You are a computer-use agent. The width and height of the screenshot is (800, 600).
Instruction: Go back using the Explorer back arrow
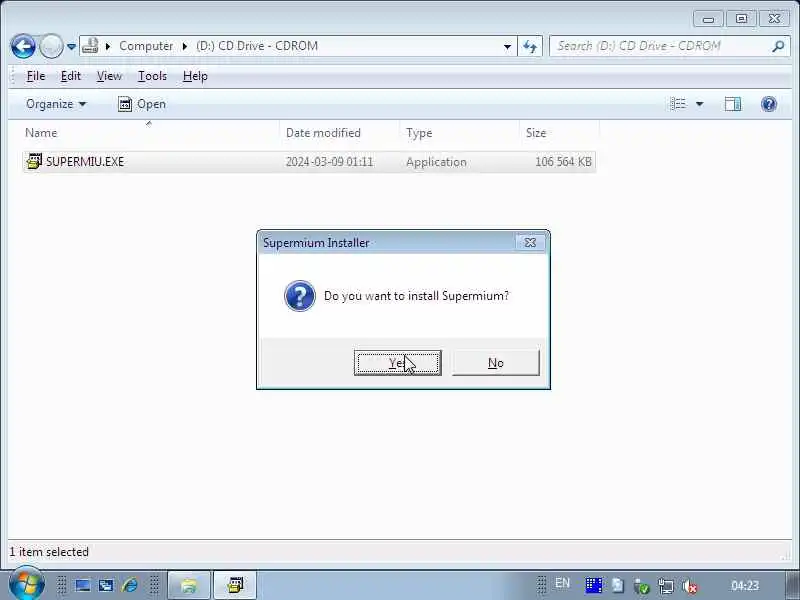click(x=23, y=46)
